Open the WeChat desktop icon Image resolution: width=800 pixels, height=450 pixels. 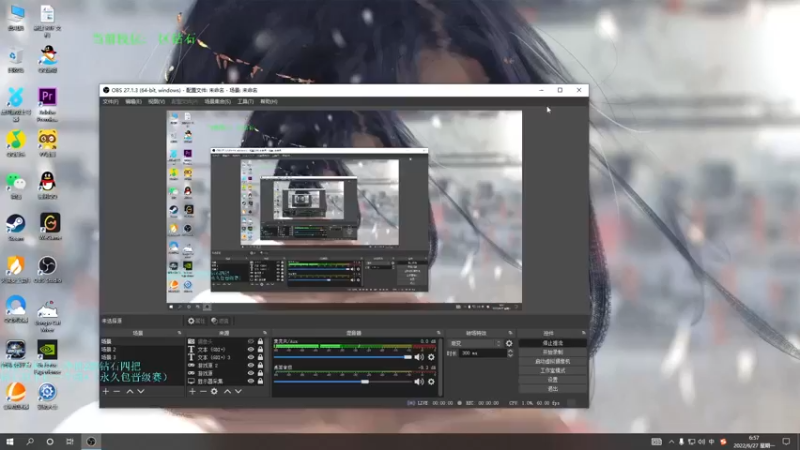(16, 186)
